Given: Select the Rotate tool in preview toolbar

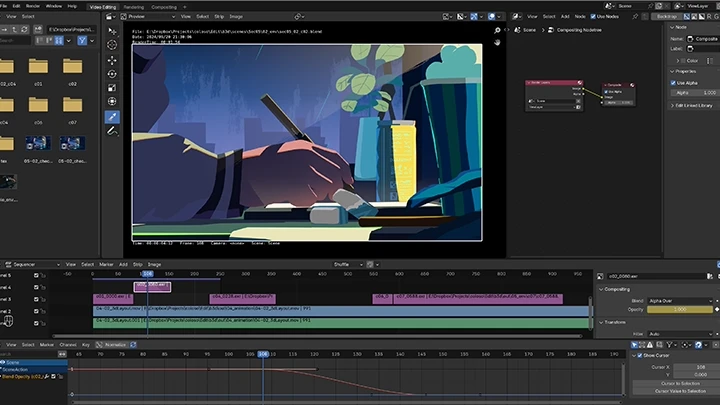Looking at the screenshot, I should (113, 74).
